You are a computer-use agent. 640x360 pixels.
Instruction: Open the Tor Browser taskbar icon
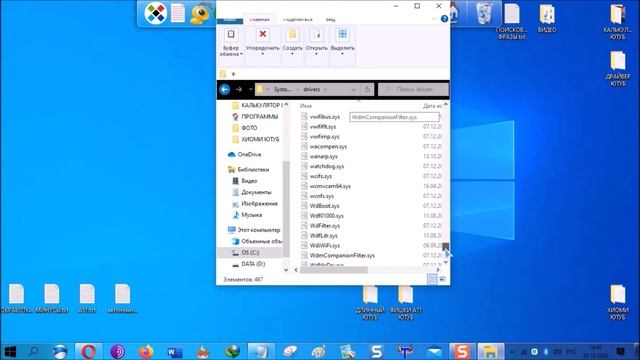coord(118,351)
